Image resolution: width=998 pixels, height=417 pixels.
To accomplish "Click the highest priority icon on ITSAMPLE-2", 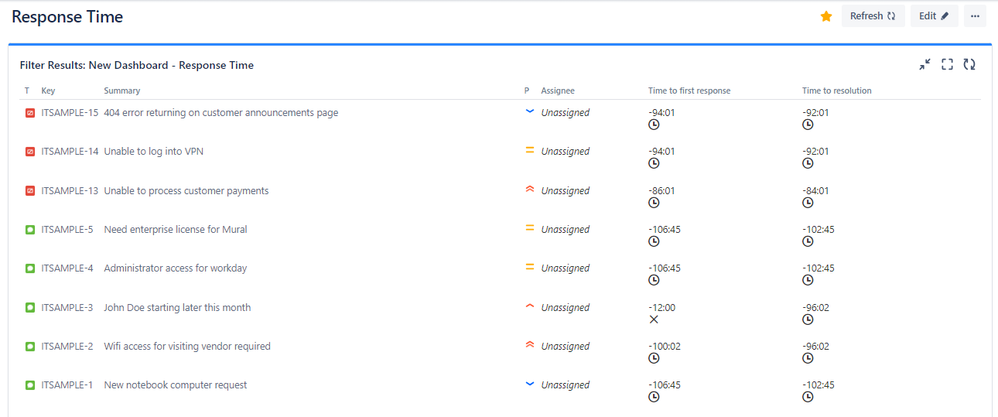I will pyautogui.click(x=529, y=345).
